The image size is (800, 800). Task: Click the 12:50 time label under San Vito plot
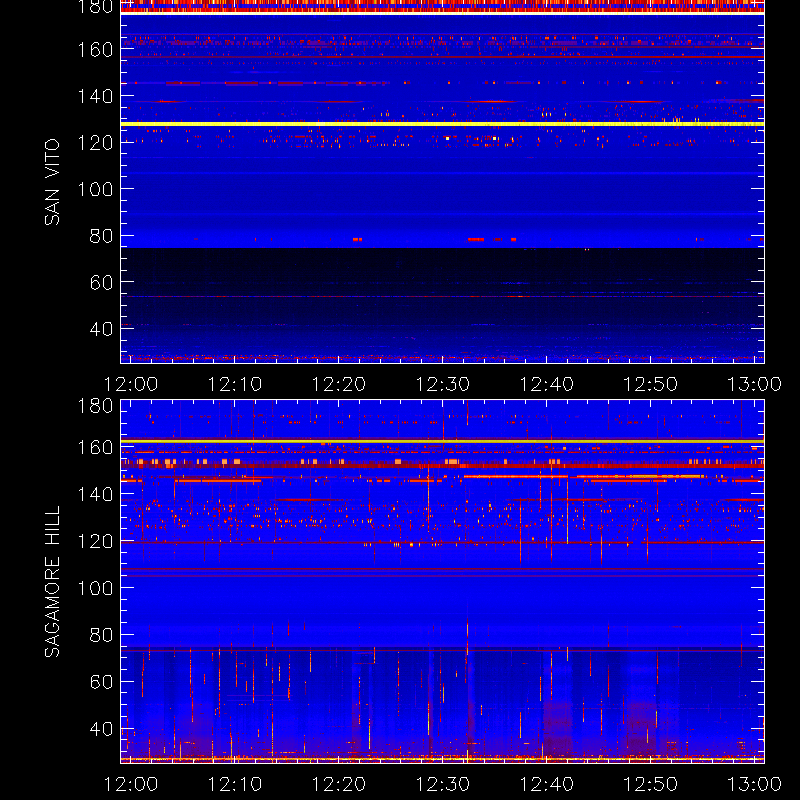(x=651, y=384)
